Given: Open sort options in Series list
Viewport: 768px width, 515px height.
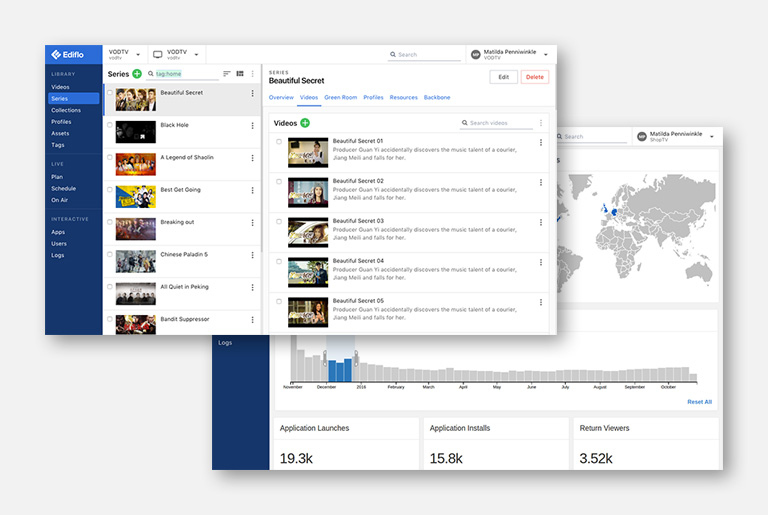Looking at the screenshot, I should [226, 74].
